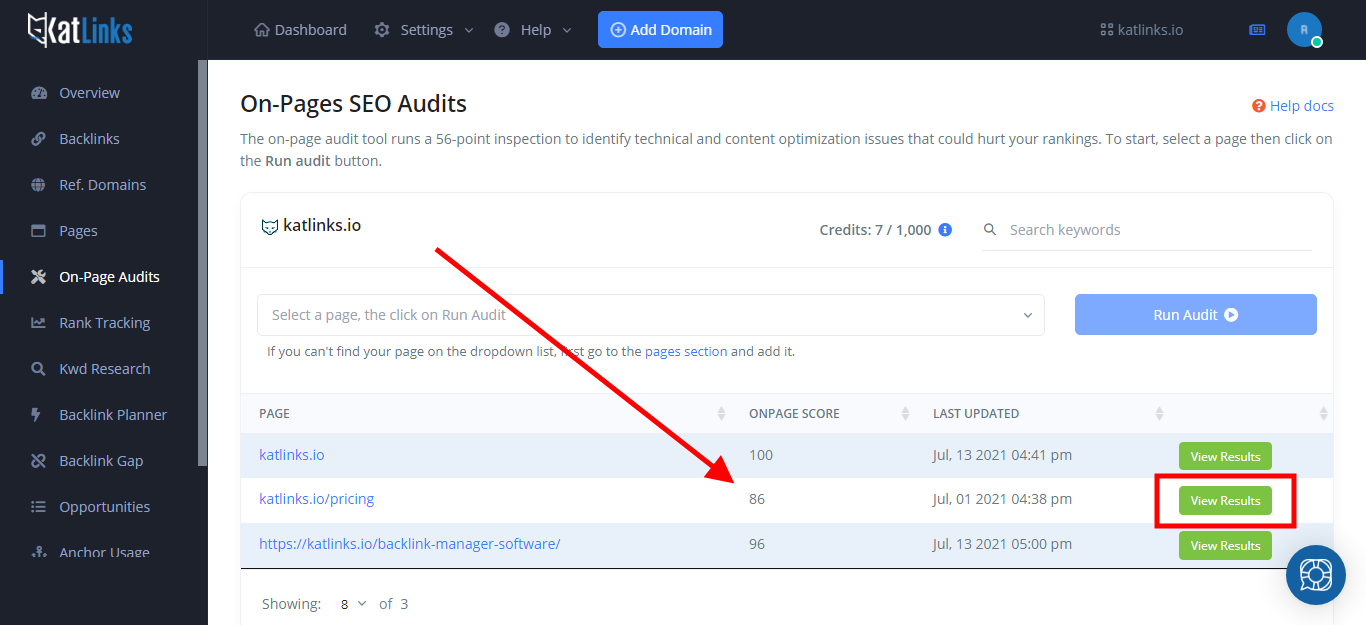The height and width of the screenshot is (625, 1366).
Task: Click the Kwd Research magnifier icon
Action: (39, 369)
